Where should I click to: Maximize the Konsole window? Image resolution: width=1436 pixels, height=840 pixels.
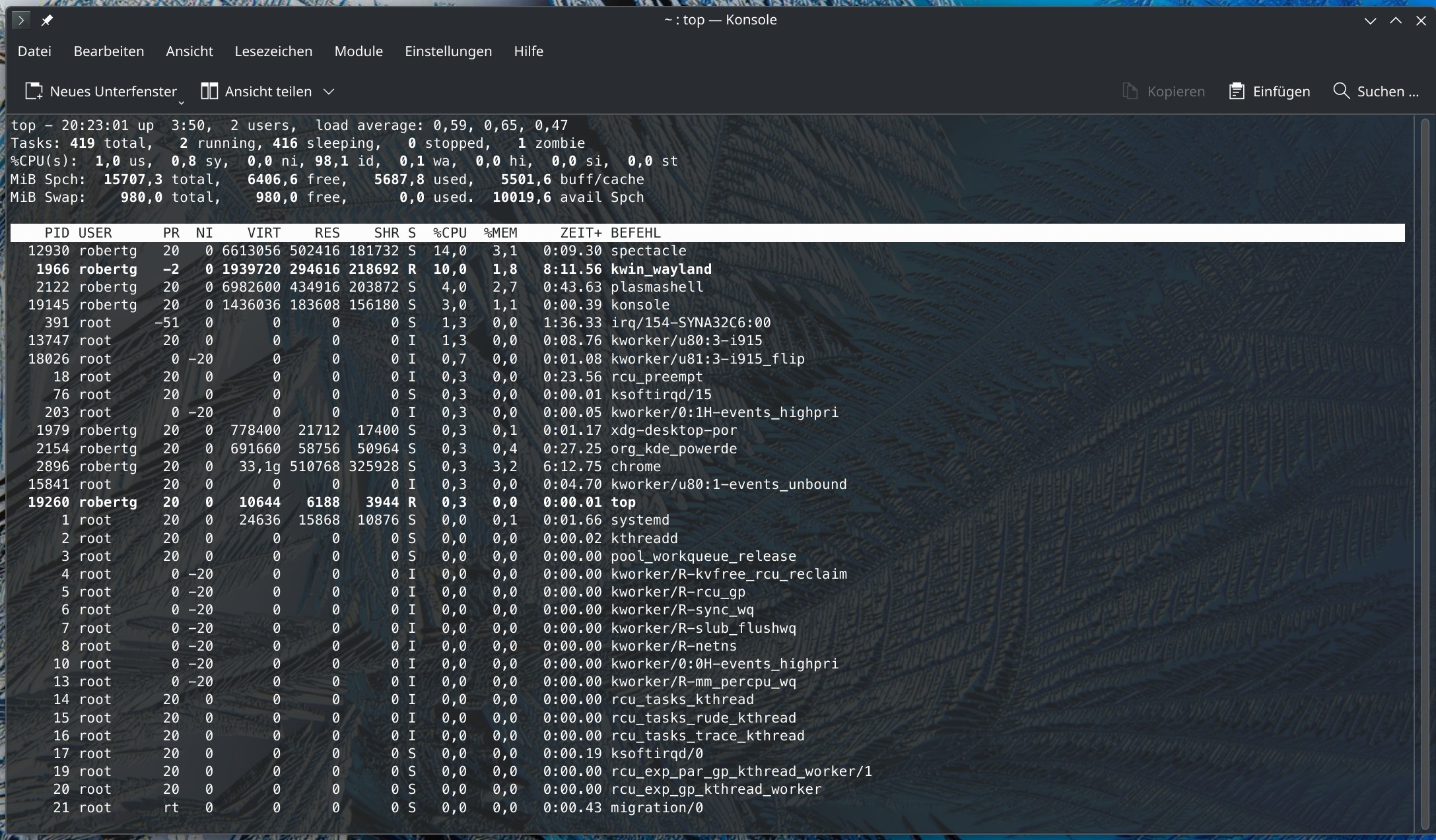click(x=1396, y=20)
